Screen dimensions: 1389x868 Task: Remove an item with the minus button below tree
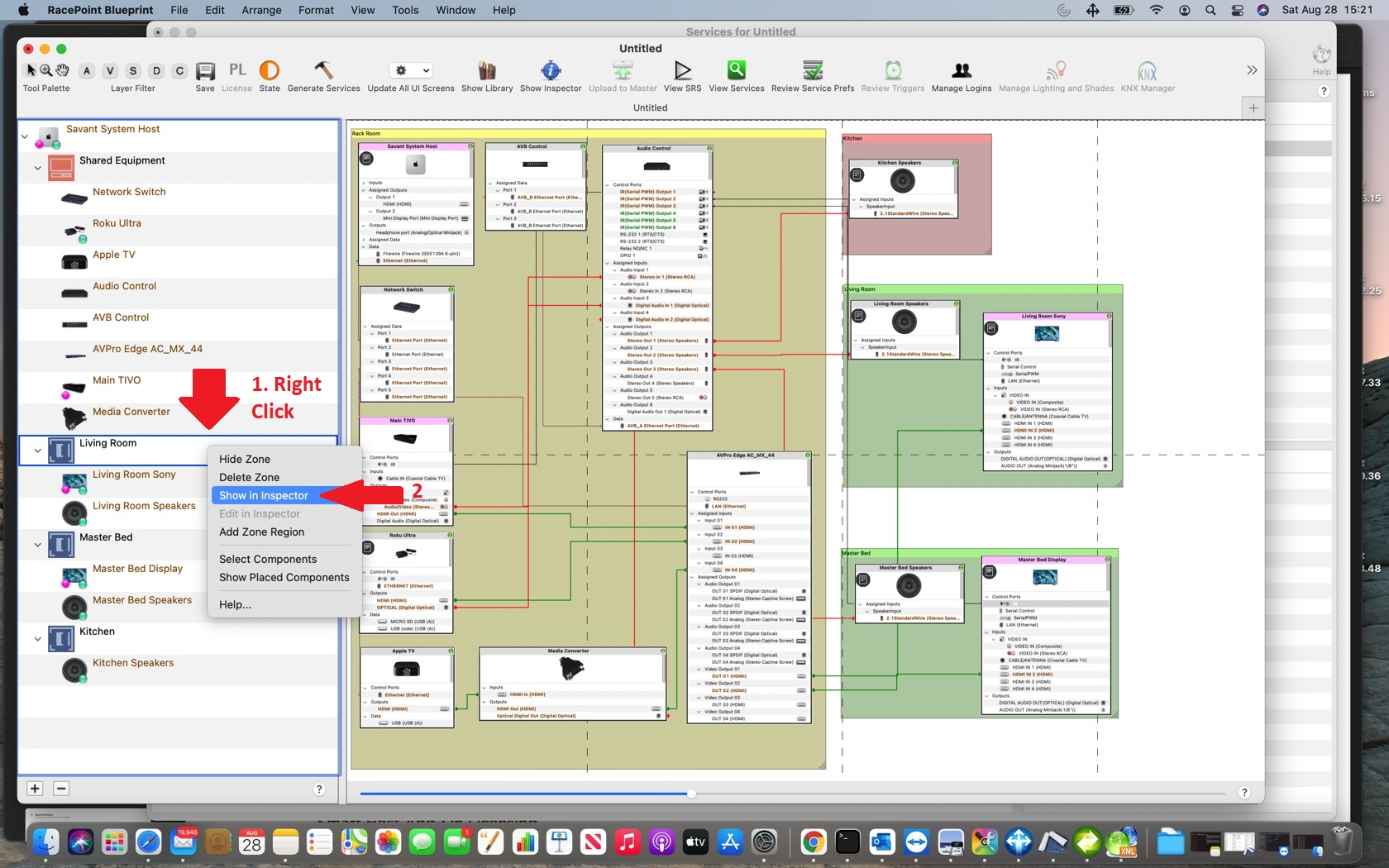(x=61, y=789)
